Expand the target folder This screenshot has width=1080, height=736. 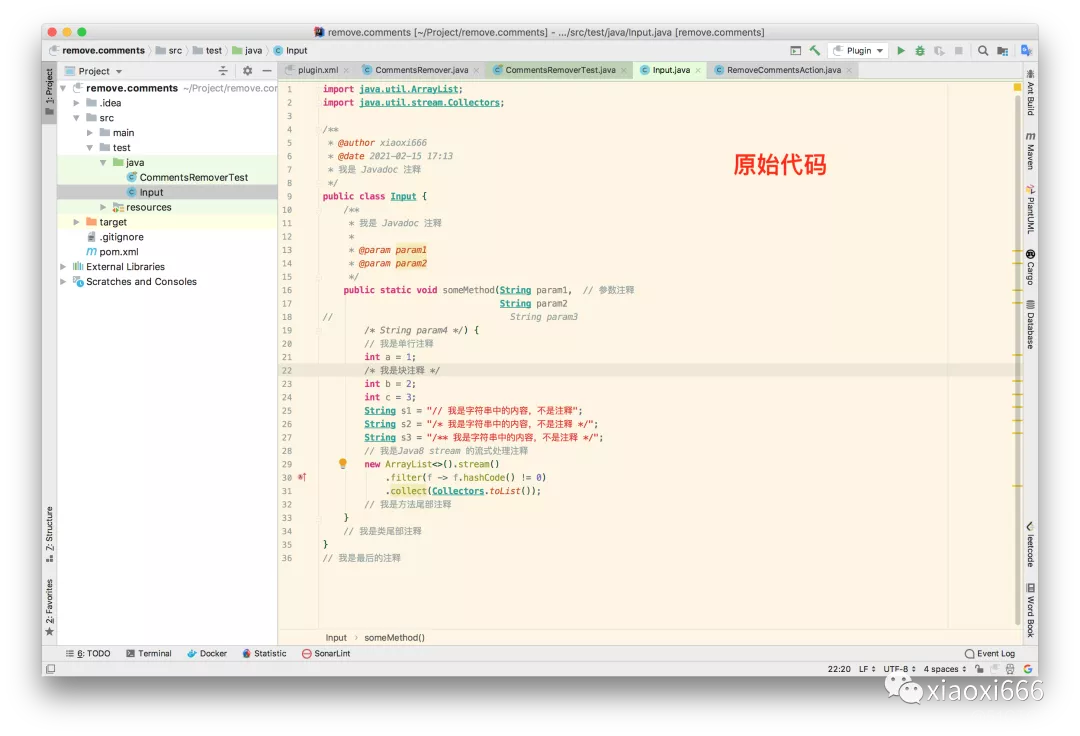(75, 222)
